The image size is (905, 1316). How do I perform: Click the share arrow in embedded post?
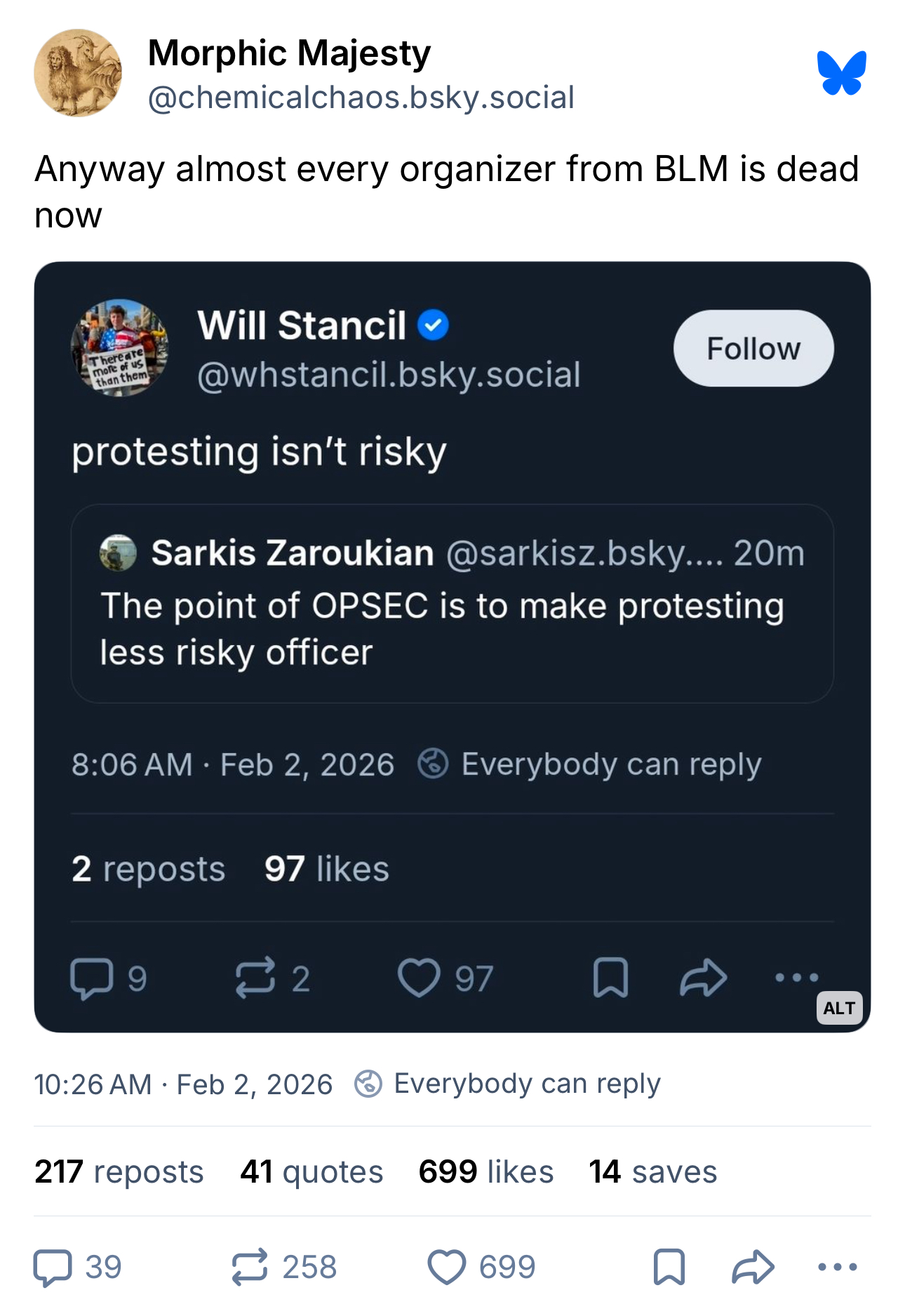703,978
